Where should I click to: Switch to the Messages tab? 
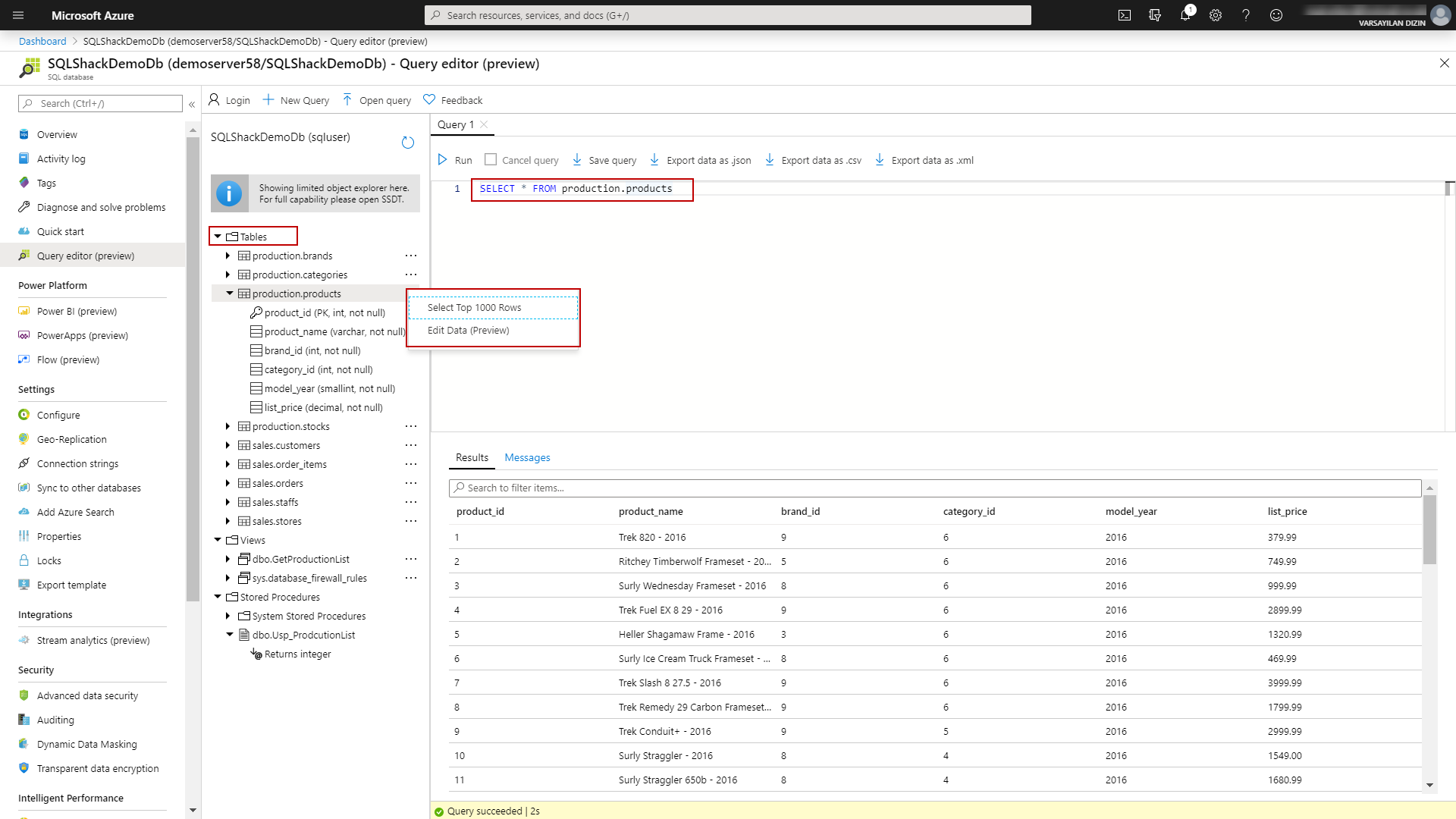click(527, 457)
